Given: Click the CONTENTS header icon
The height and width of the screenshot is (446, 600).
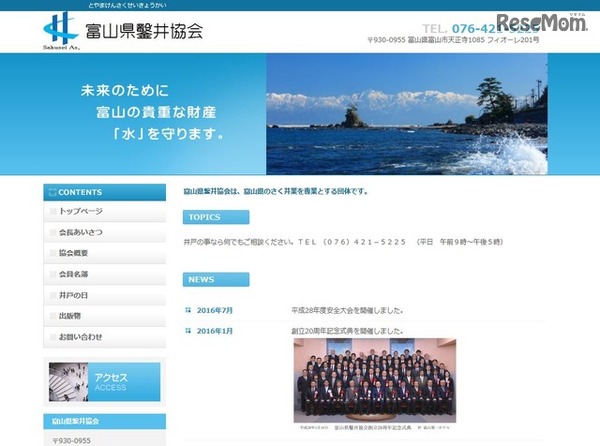Looking at the screenshot, I should tap(53, 192).
